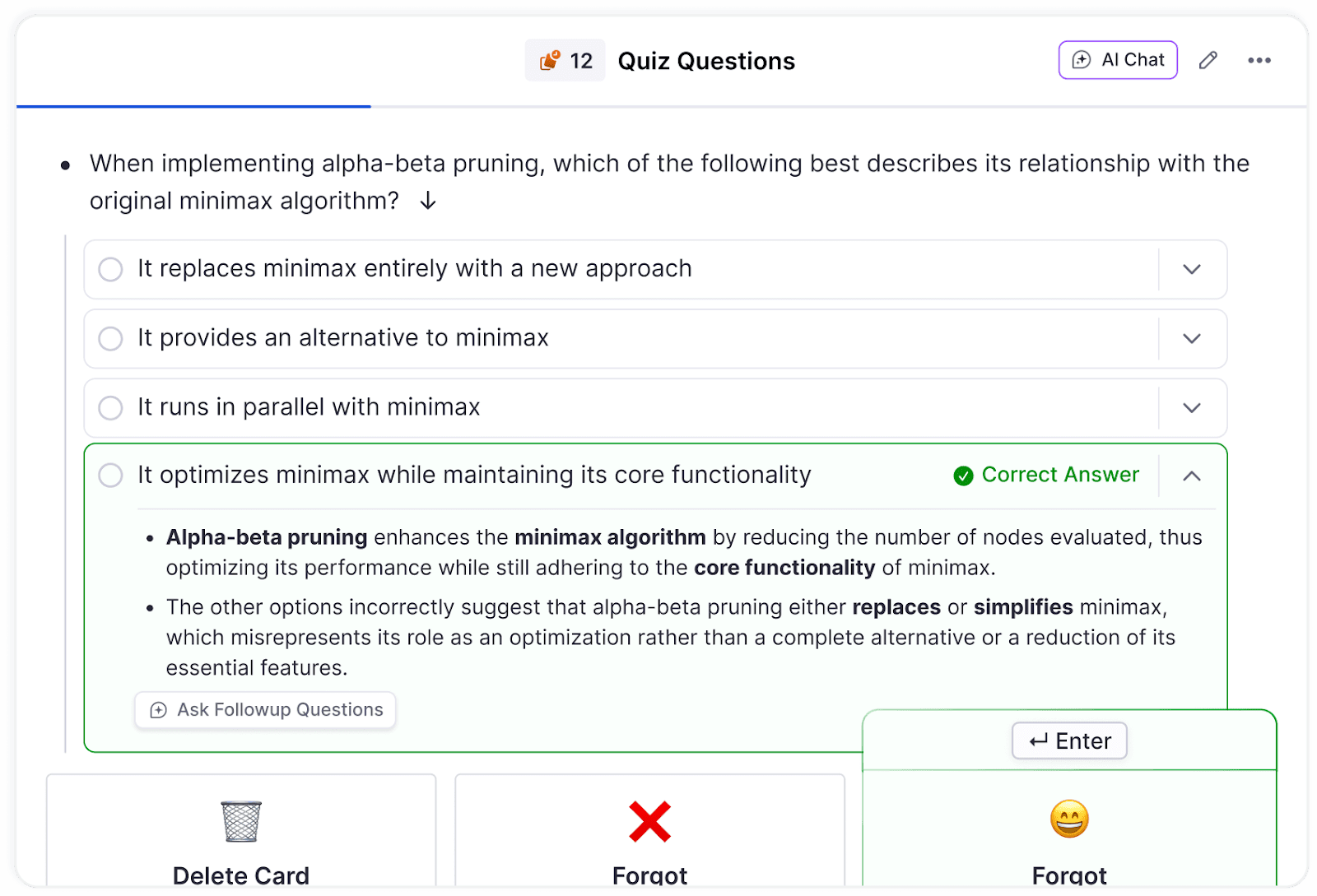Click the blue quiz progress bar

click(193, 106)
